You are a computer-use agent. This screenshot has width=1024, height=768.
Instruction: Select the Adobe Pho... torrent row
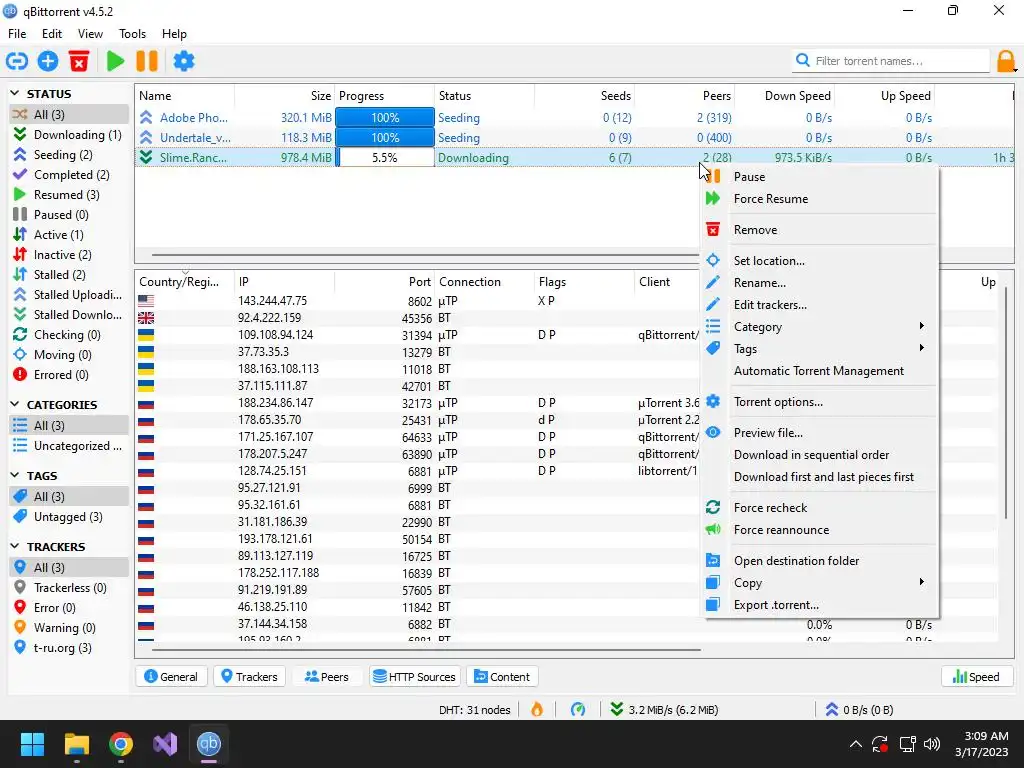(x=575, y=118)
